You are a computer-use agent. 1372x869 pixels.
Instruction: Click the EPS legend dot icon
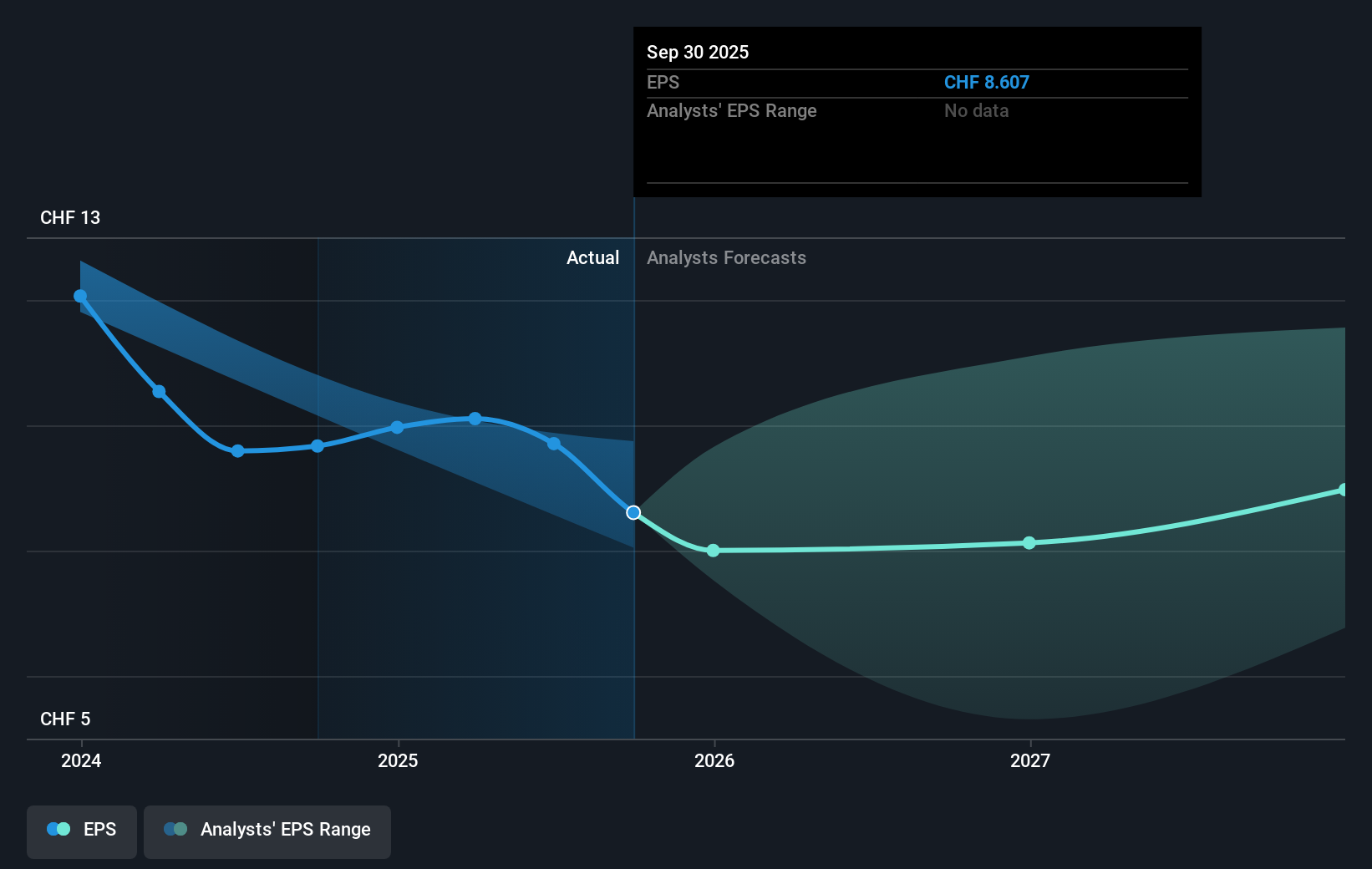[x=58, y=829]
